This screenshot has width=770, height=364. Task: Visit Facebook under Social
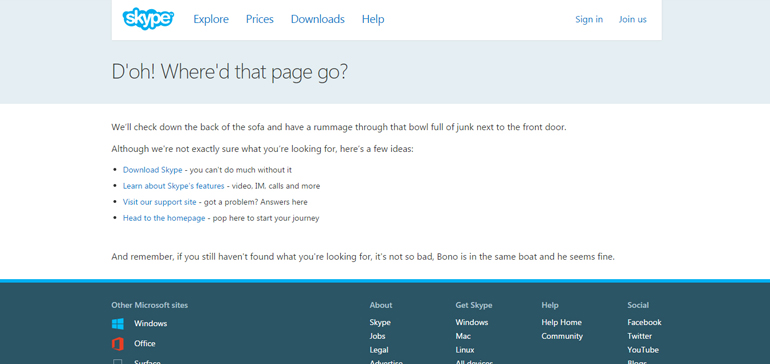tap(644, 323)
